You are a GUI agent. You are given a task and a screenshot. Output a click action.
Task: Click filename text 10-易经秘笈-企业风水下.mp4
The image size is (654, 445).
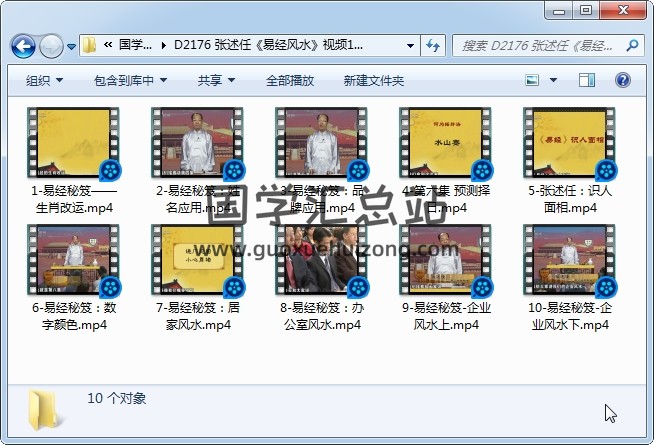click(570, 316)
